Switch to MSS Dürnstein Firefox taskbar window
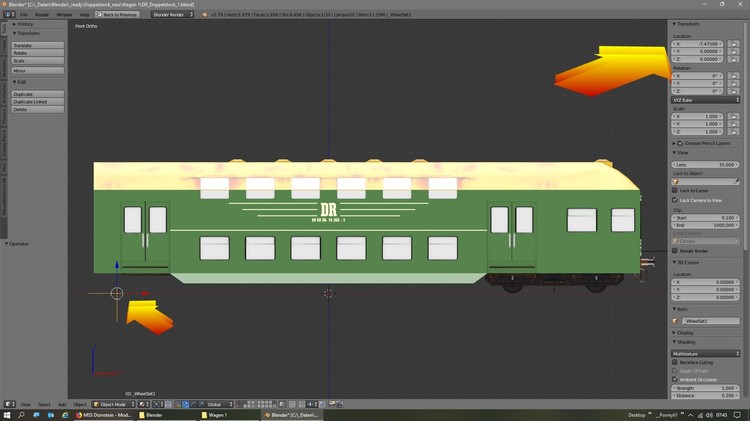The height and width of the screenshot is (421, 750). (x=104, y=415)
